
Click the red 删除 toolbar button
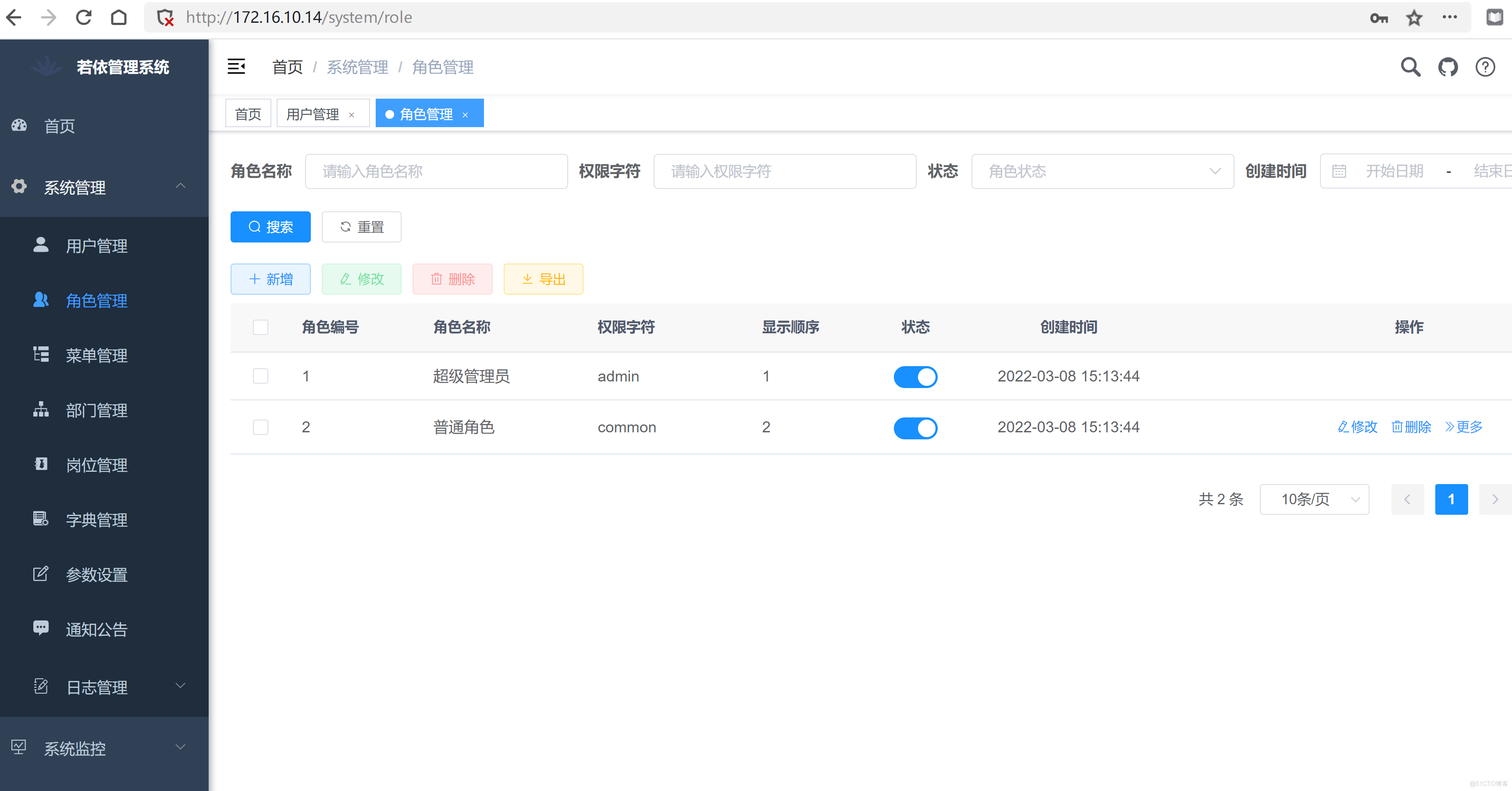click(452, 279)
